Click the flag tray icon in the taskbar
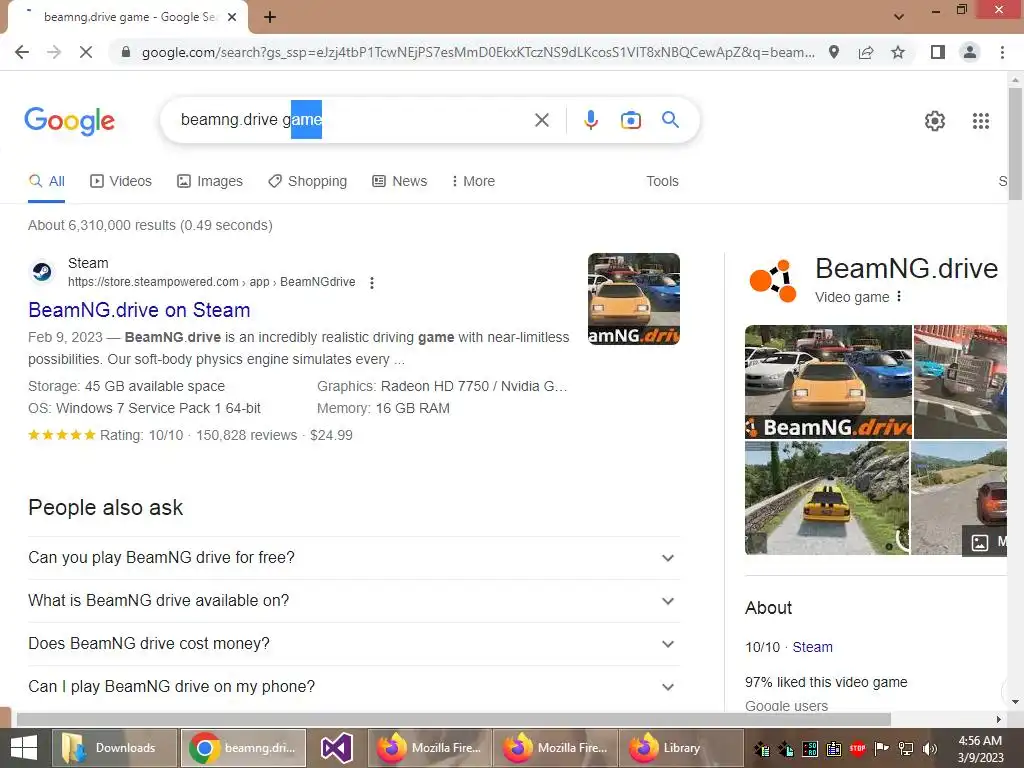Viewport: 1024px width, 768px height. click(882, 749)
